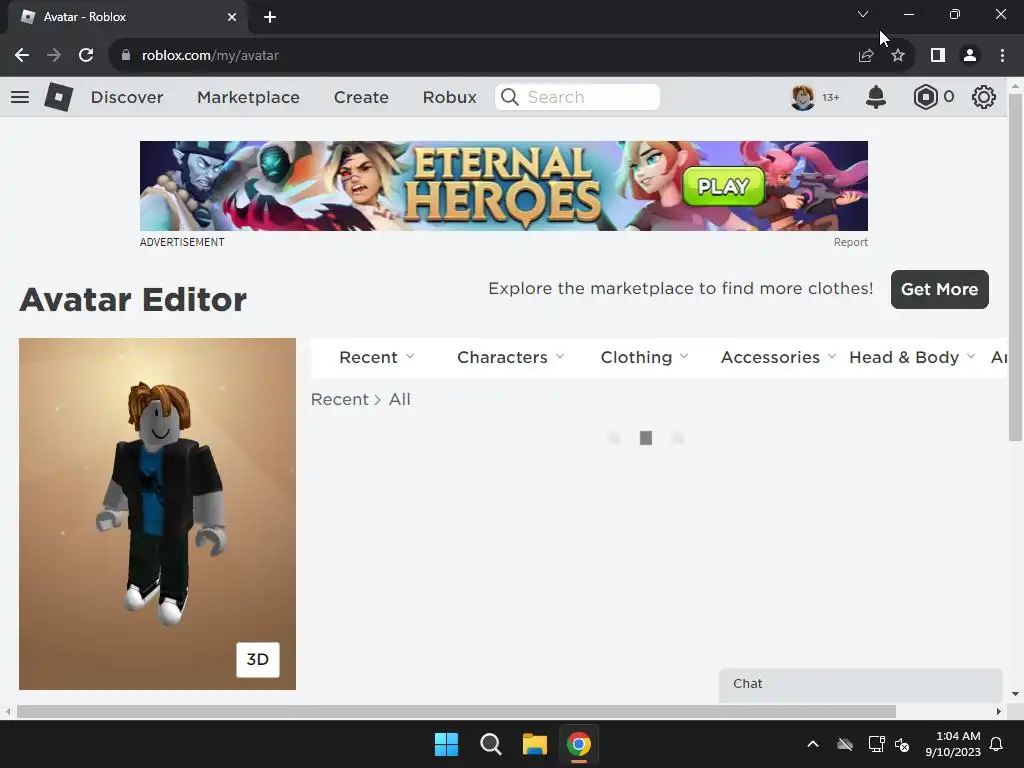Image resolution: width=1024 pixels, height=768 pixels.
Task: Click the horizontal page scrollbar
Action: click(456, 711)
